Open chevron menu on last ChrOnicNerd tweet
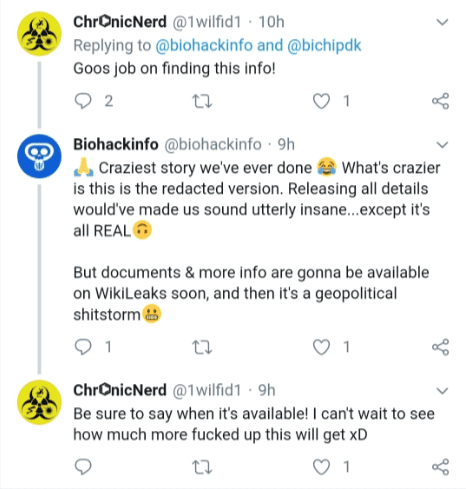This screenshot has width=466, height=489. (442, 390)
